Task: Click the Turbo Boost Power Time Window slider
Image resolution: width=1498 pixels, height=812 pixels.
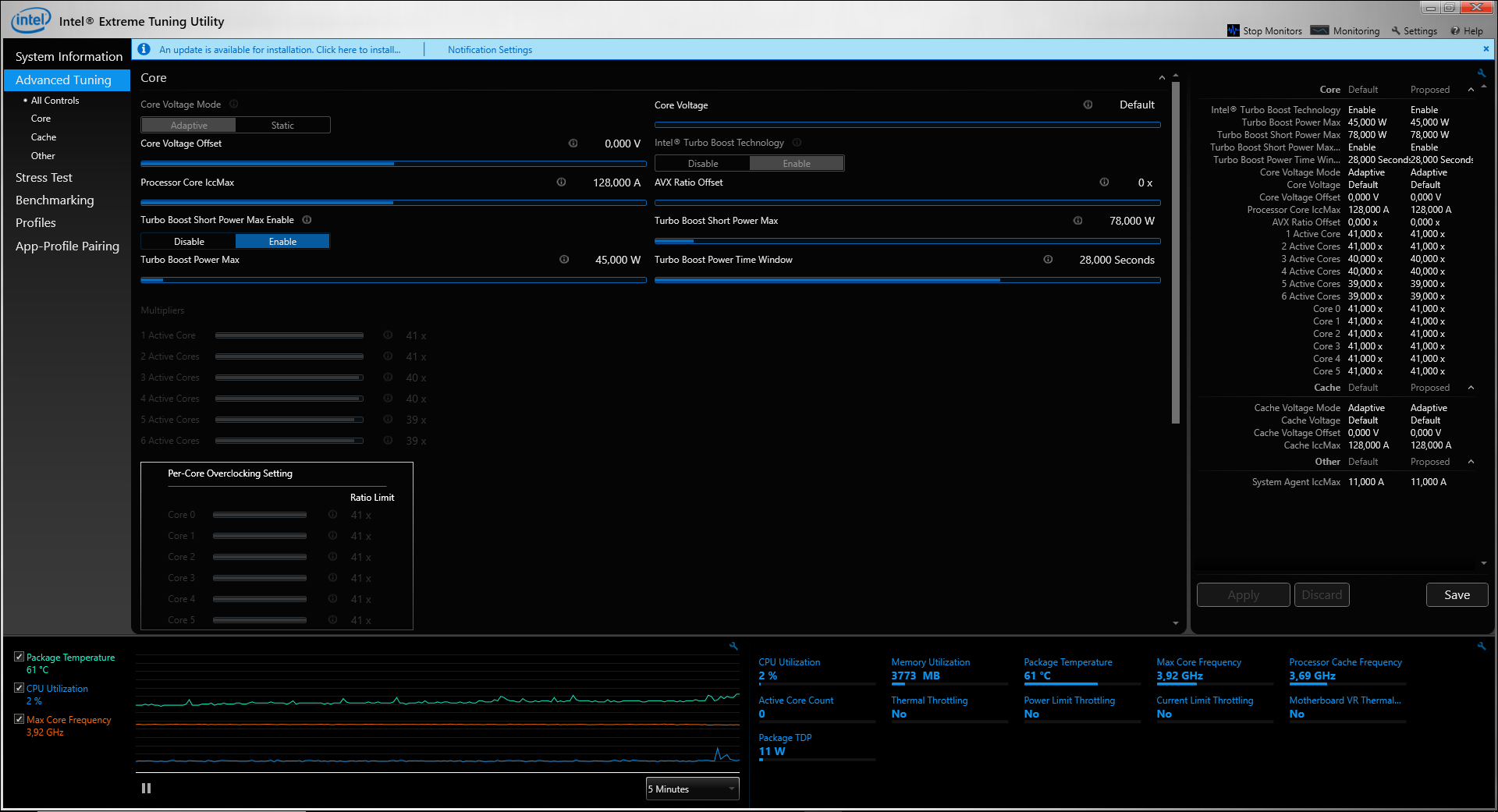Action: (x=907, y=280)
